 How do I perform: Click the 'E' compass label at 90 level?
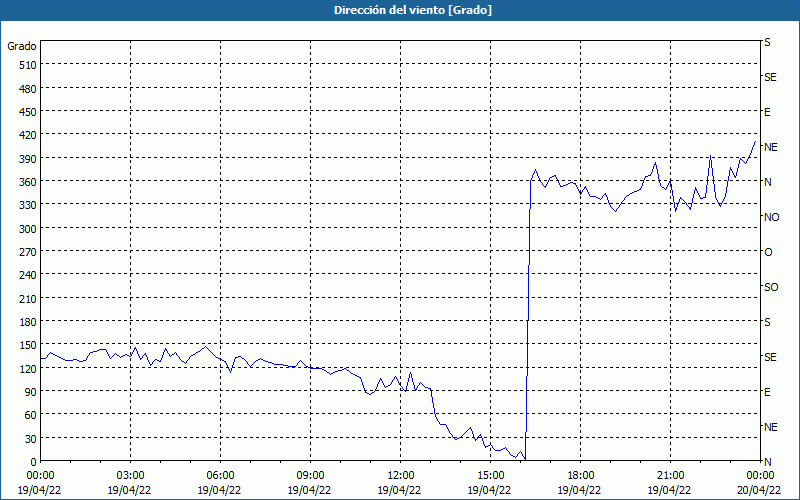pyautogui.click(x=767, y=392)
